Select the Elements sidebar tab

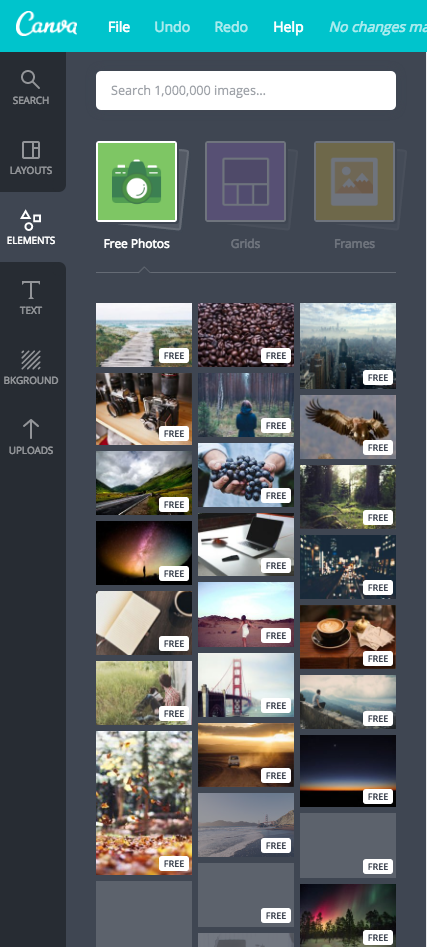[x=31, y=228]
